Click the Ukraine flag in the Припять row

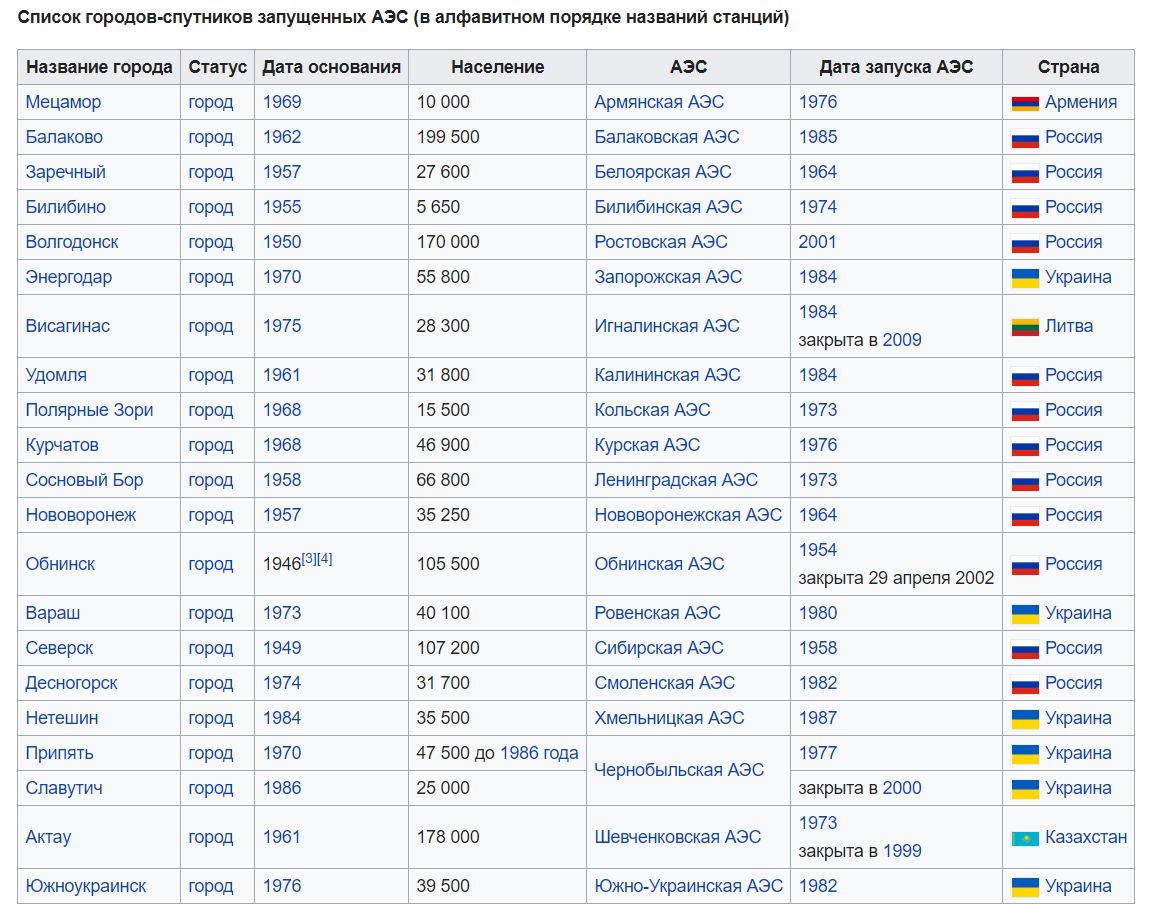tap(1025, 754)
